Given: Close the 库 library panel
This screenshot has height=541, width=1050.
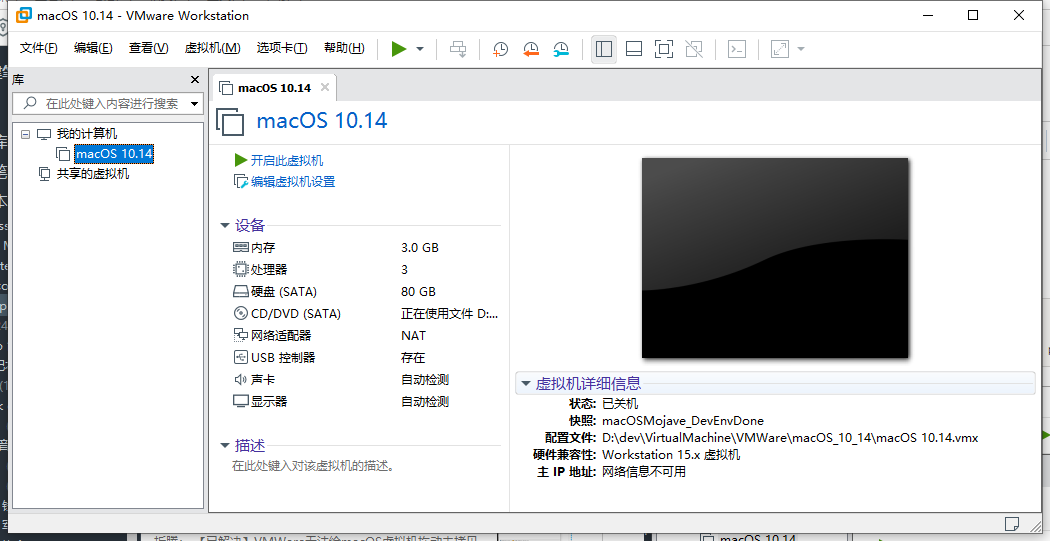Looking at the screenshot, I should [195, 80].
